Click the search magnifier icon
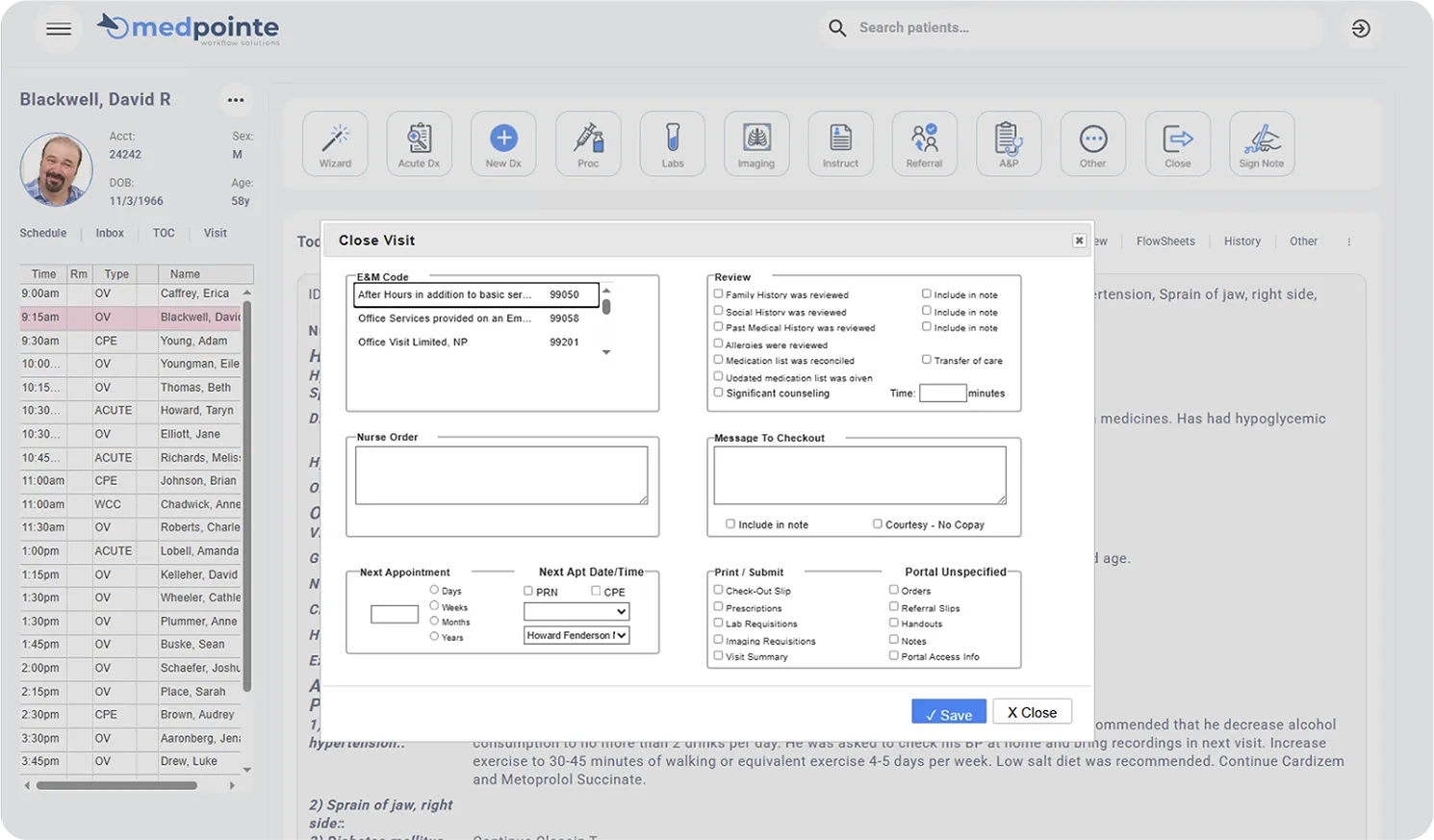 [837, 28]
